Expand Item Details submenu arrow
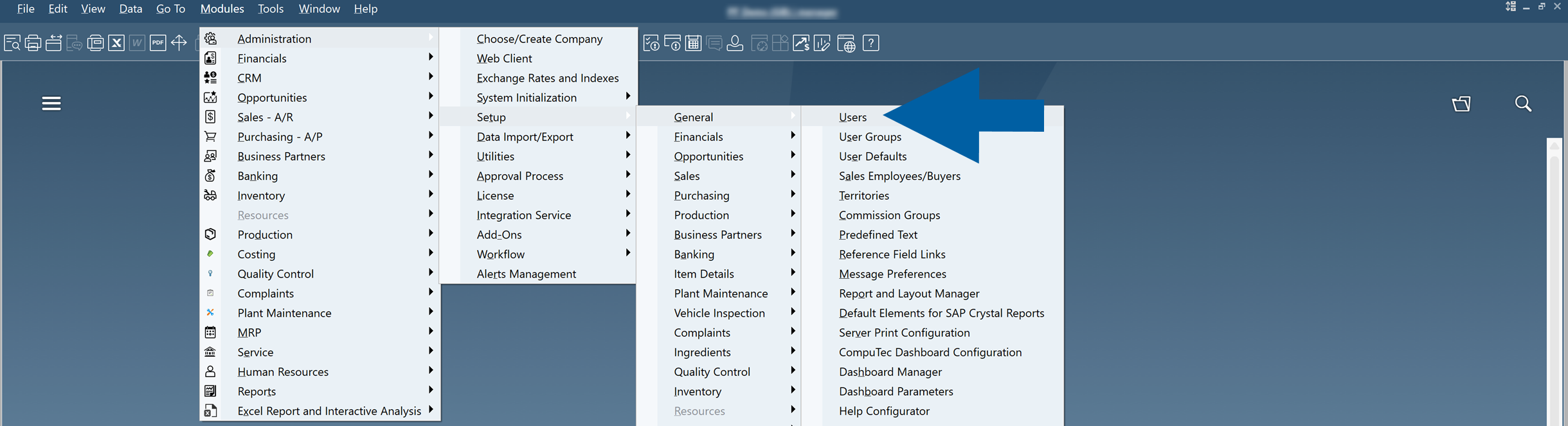This screenshot has width=1568, height=426. pos(793,273)
